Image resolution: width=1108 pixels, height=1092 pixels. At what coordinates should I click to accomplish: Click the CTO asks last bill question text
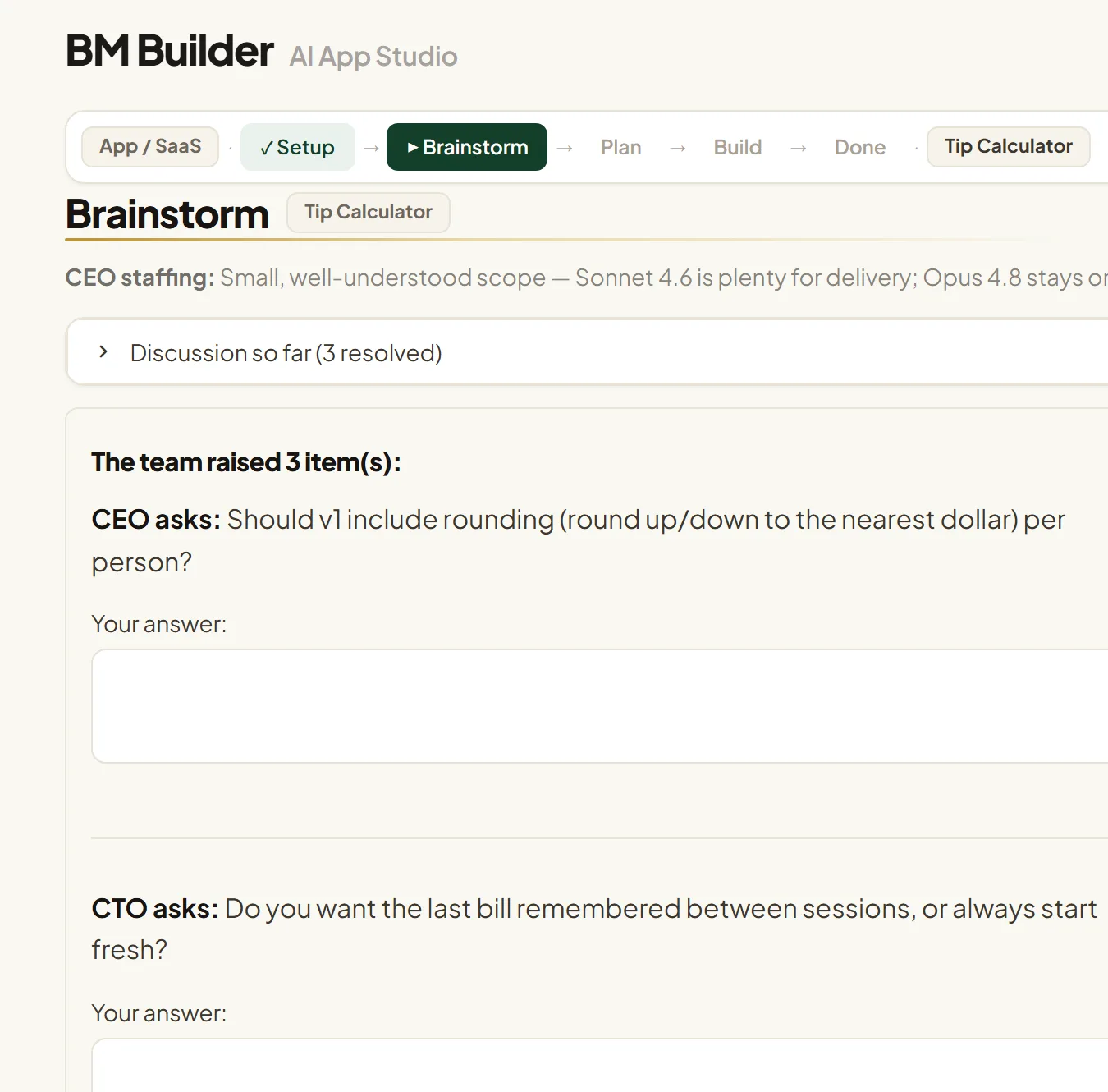pos(594,929)
